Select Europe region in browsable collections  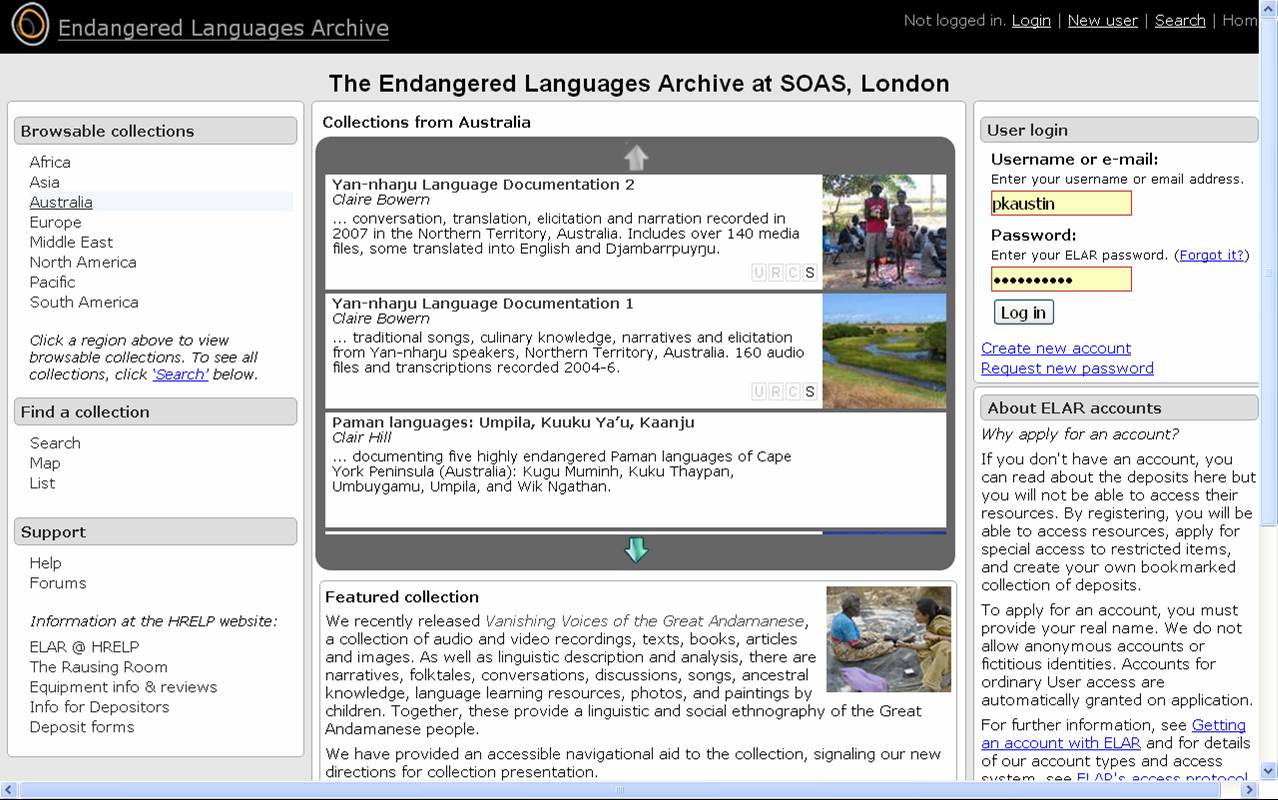(55, 222)
